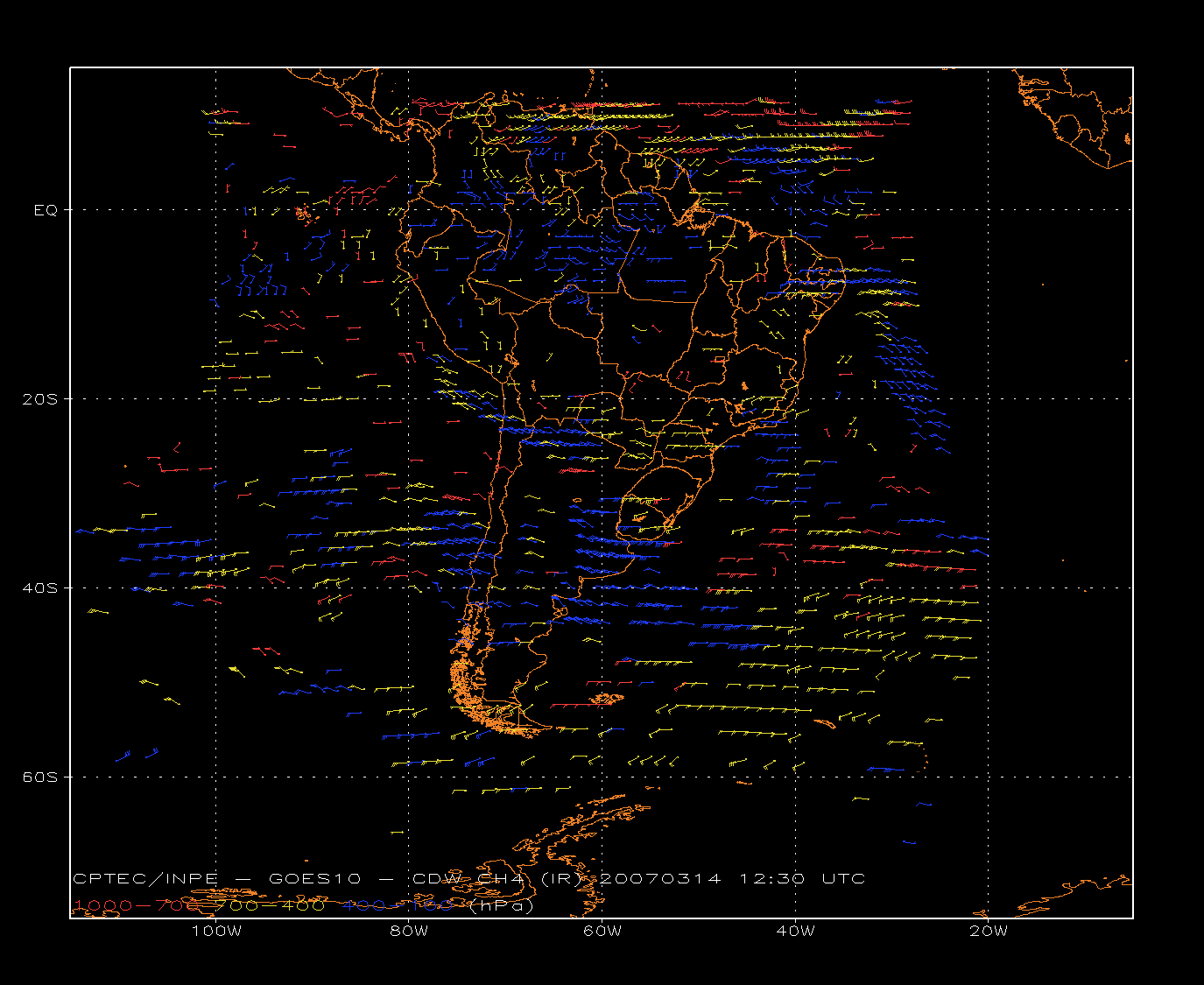
Task: Click the 80W longitude label
Action: click(409, 932)
